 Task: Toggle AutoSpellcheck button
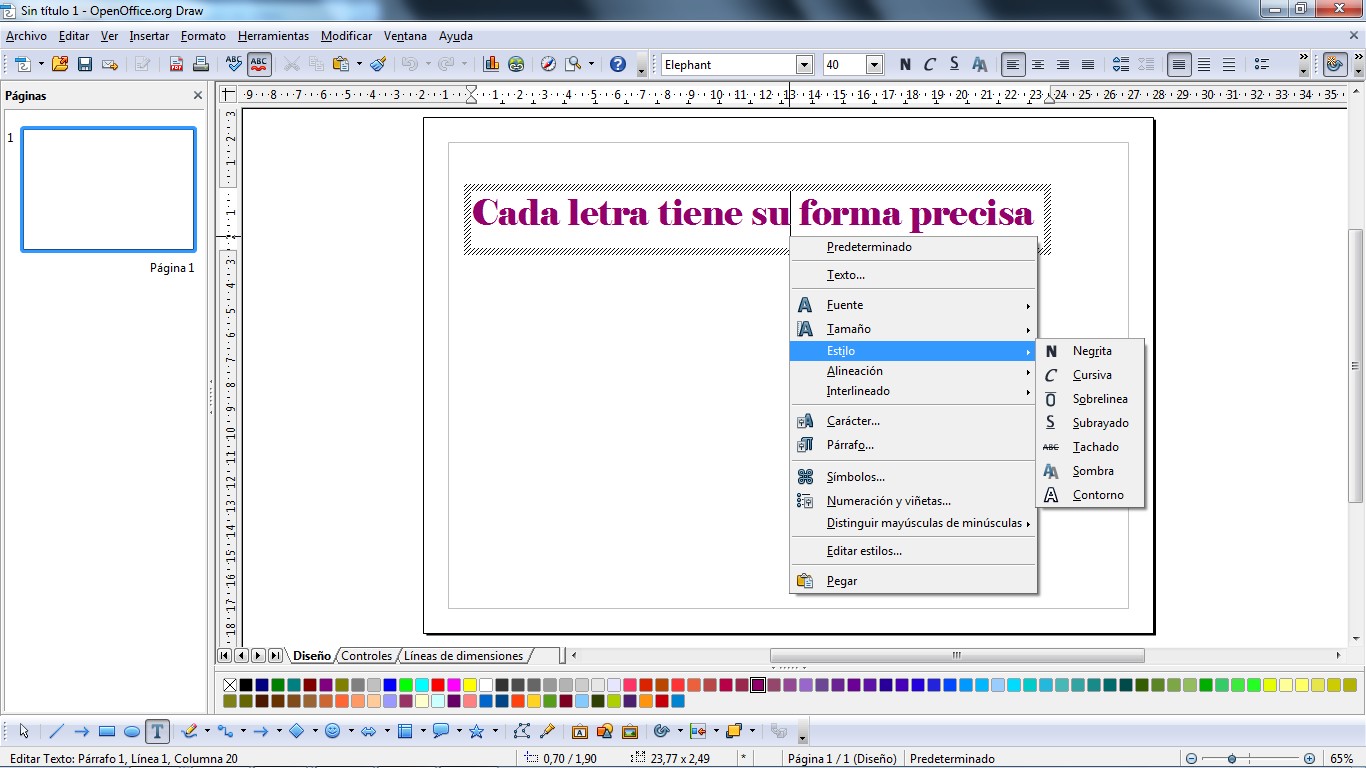259,64
